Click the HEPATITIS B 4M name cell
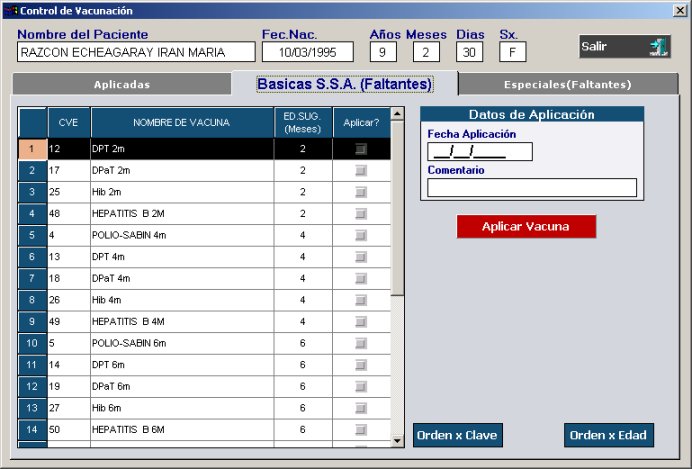The image size is (692, 469). [182, 322]
